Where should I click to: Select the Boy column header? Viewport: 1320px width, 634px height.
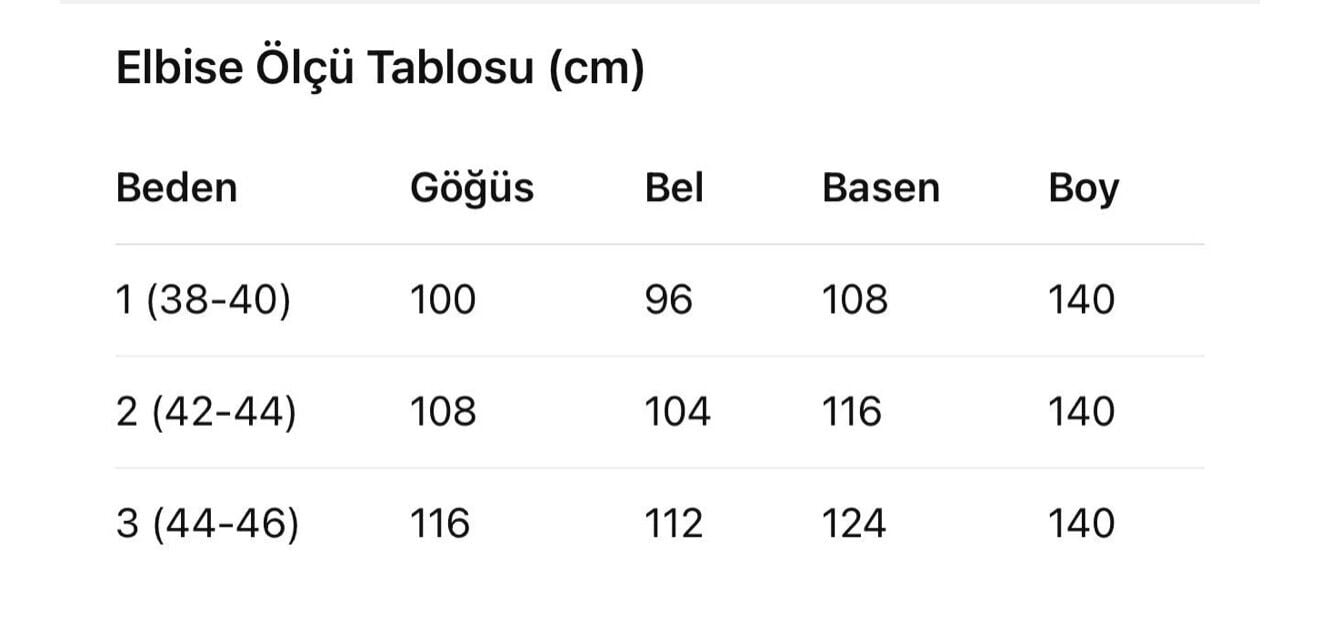pyautogui.click(x=1083, y=189)
